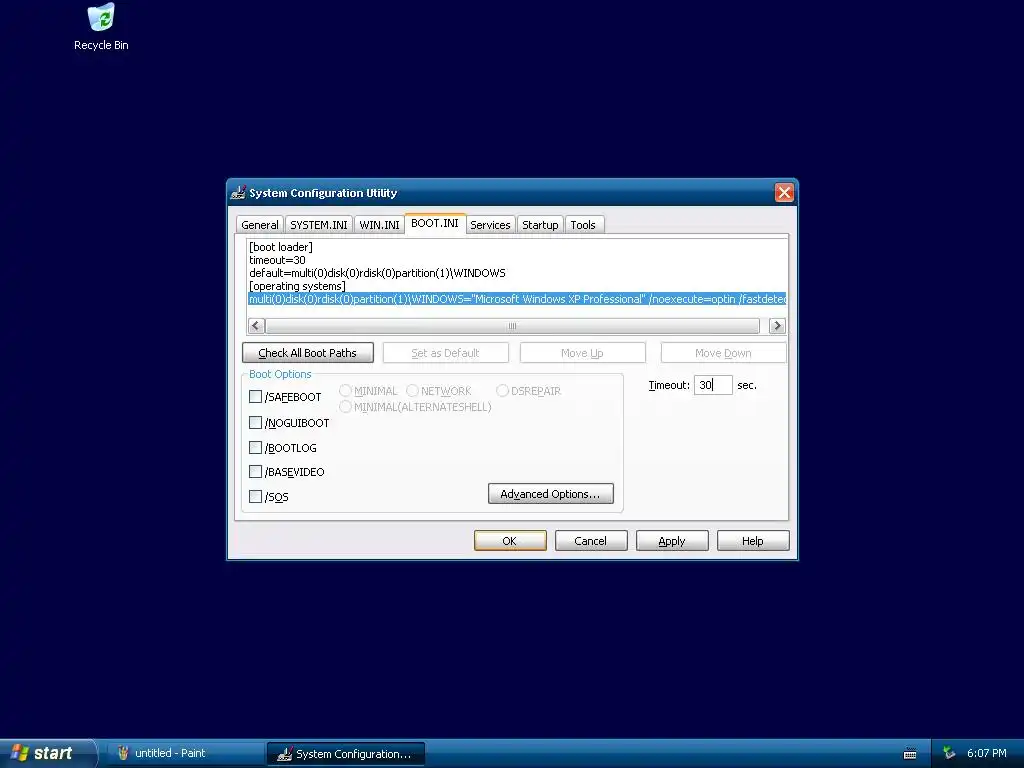
Task: Open the Tools tab
Action: tap(583, 225)
